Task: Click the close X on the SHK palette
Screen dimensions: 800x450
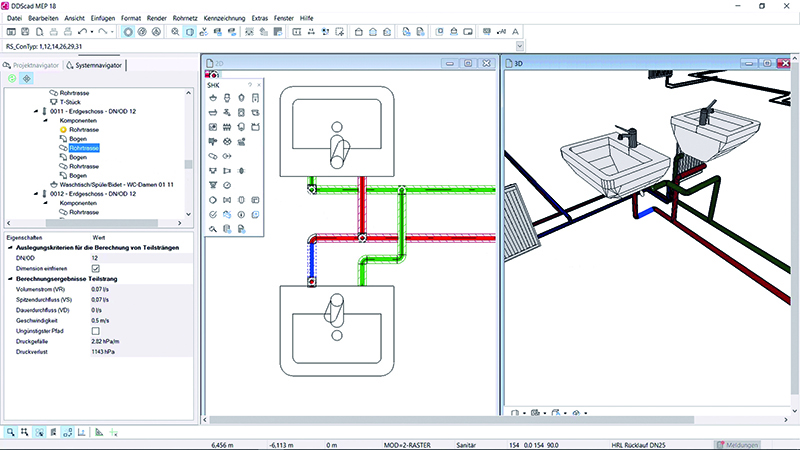Action: [x=257, y=85]
